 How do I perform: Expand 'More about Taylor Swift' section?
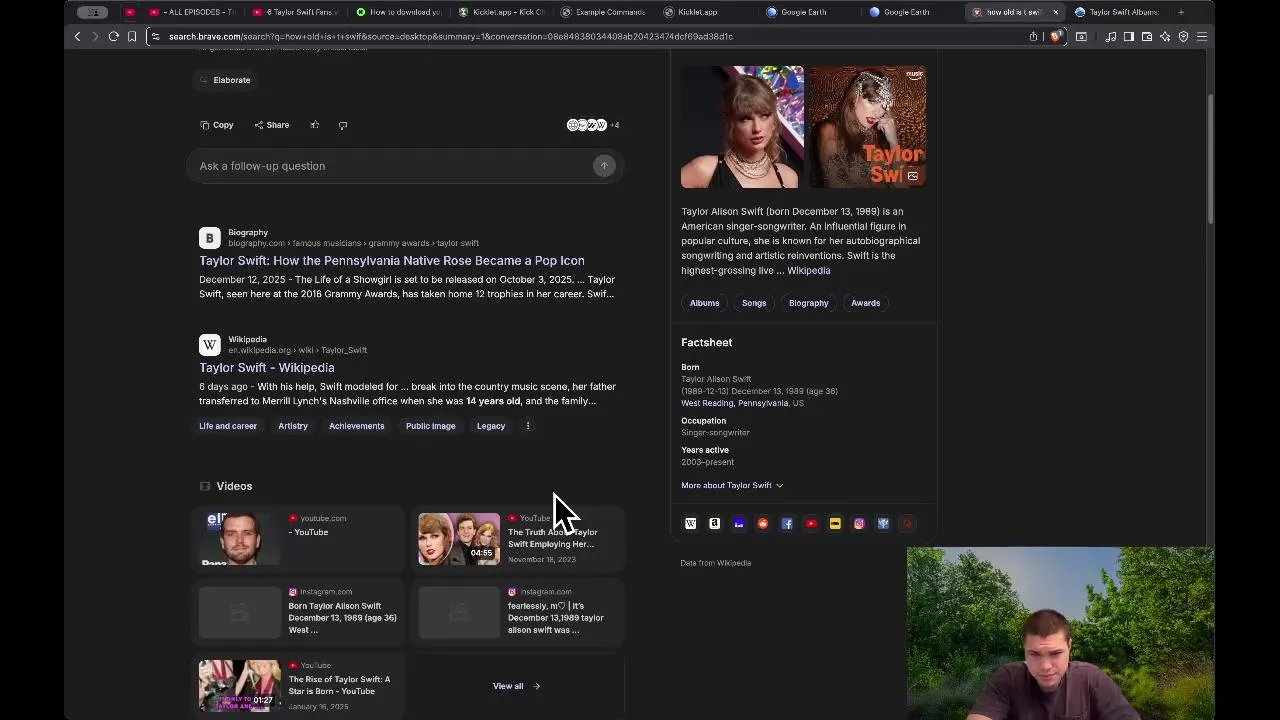pos(732,485)
